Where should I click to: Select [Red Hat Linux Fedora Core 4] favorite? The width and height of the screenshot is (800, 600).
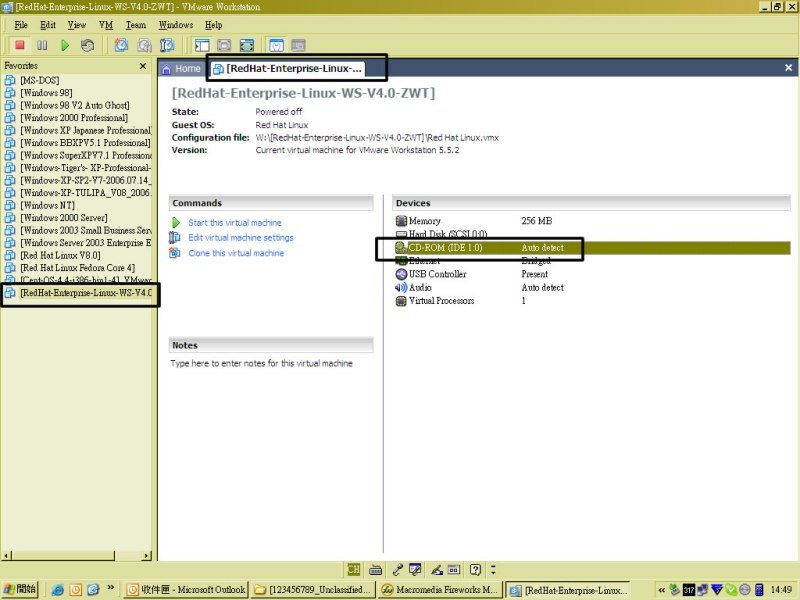[x=78, y=268]
